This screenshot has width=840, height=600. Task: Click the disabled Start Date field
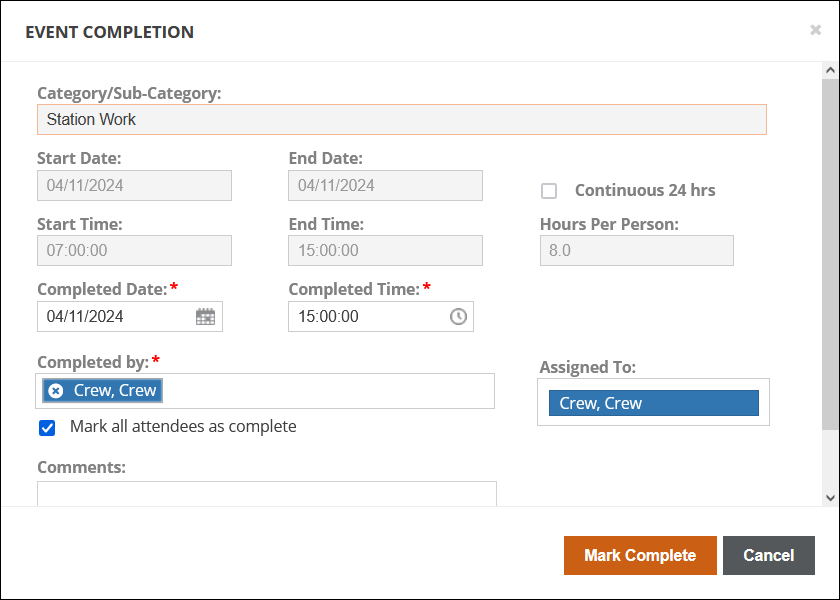coord(134,186)
